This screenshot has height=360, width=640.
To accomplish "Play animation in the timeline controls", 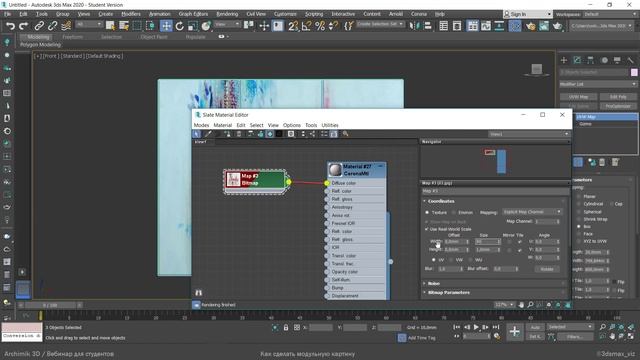I will (x=476, y=327).
